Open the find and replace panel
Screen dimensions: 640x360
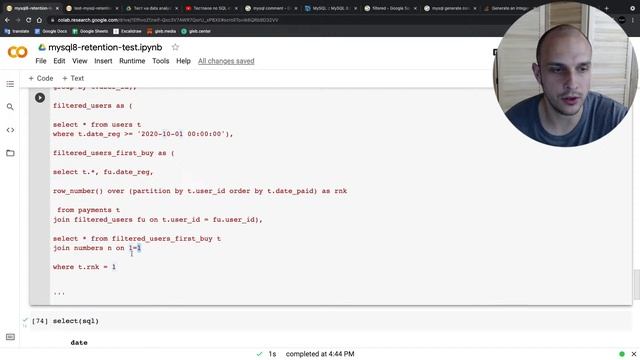(10, 107)
